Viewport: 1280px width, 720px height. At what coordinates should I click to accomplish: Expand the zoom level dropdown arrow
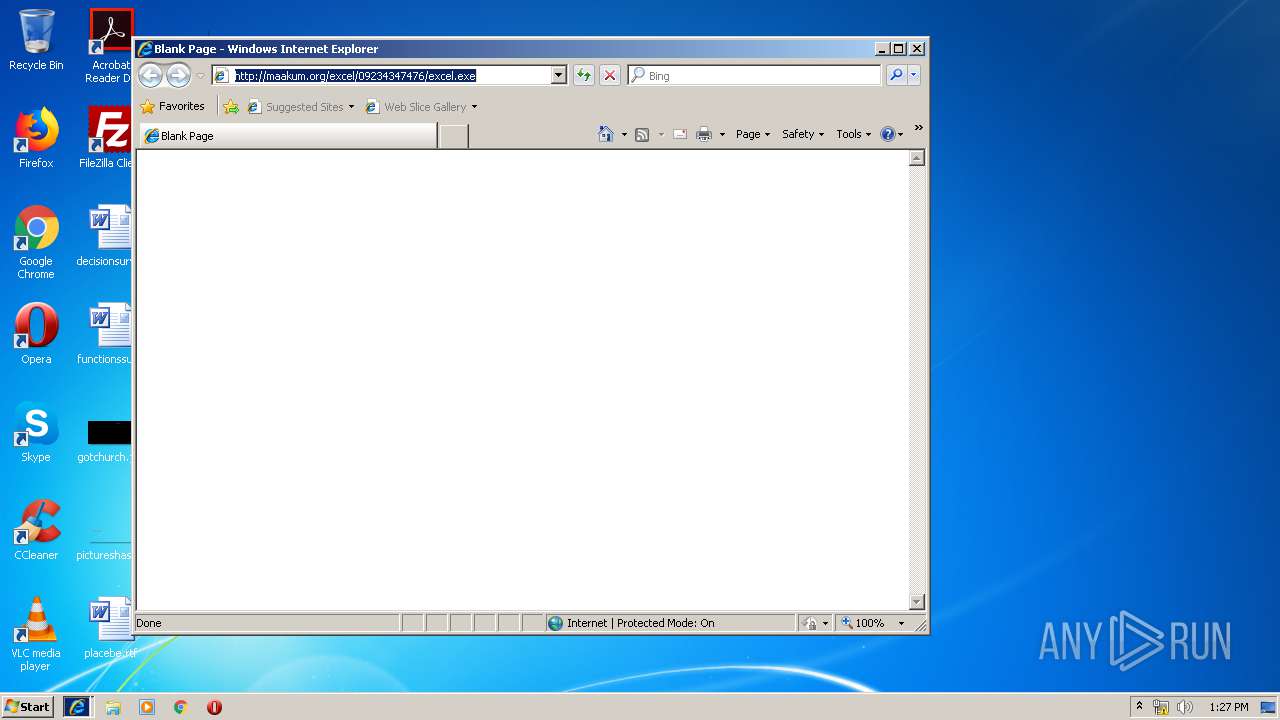click(x=901, y=623)
